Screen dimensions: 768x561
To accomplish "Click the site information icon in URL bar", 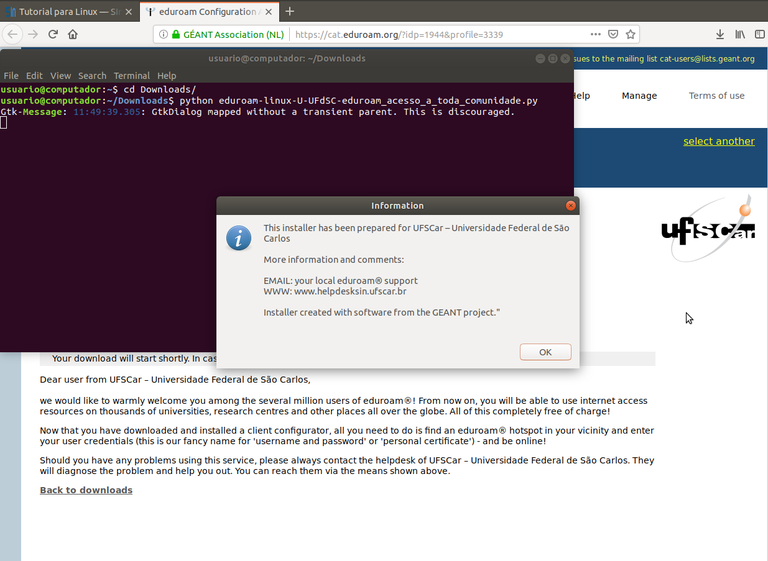I will [163, 34].
